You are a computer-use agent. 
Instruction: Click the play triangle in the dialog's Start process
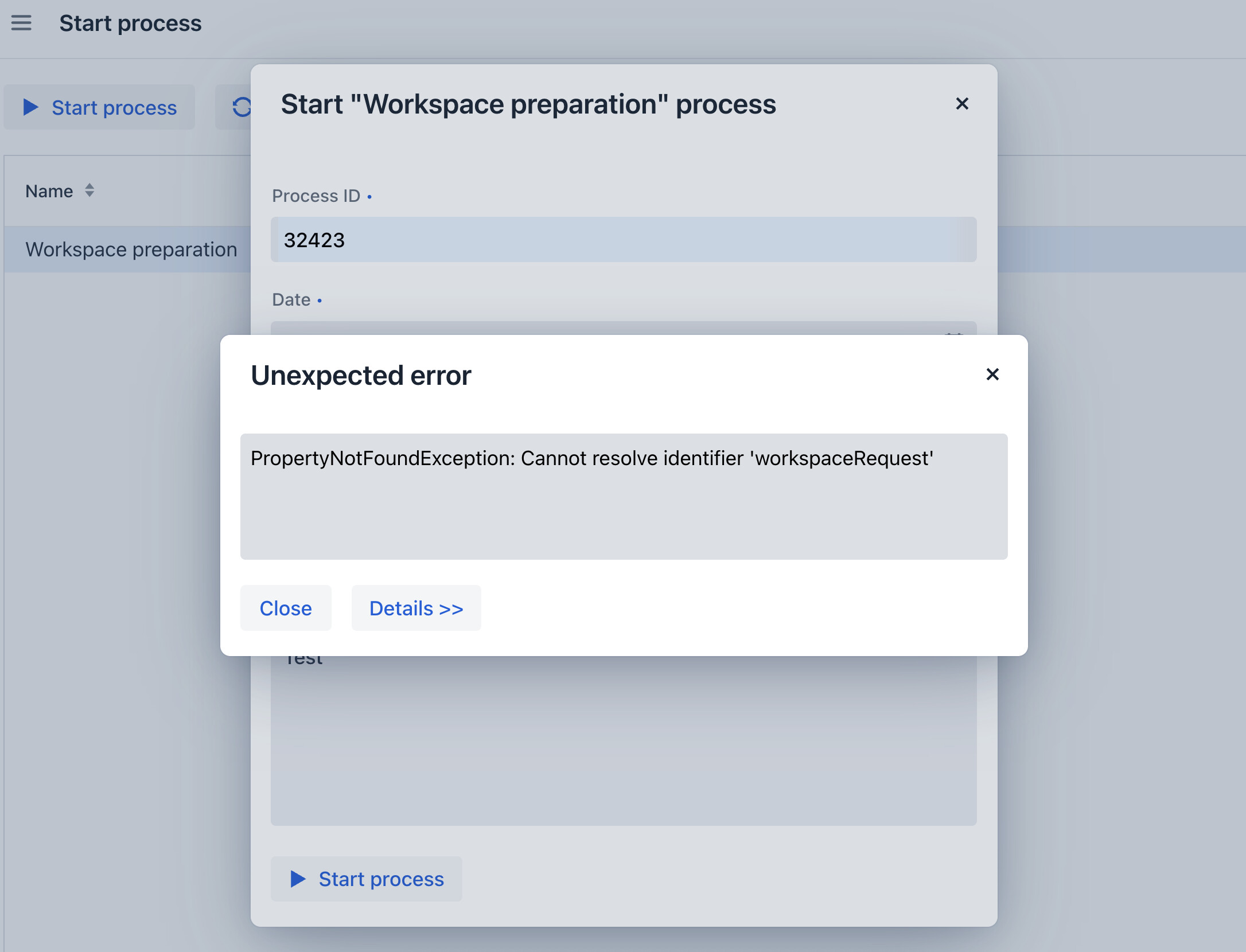coord(298,879)
